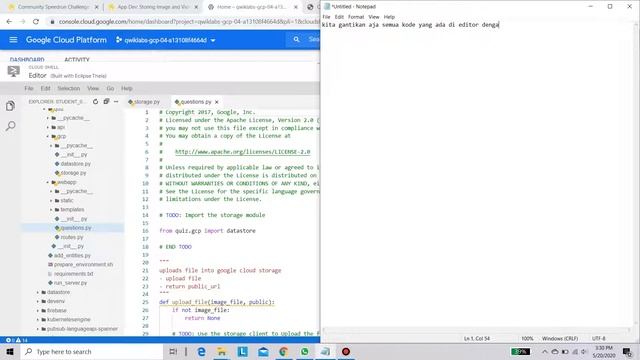This screenshot has width=640, height=360.
Task: Click browser forward arrow
Action: tap(22, 21)
